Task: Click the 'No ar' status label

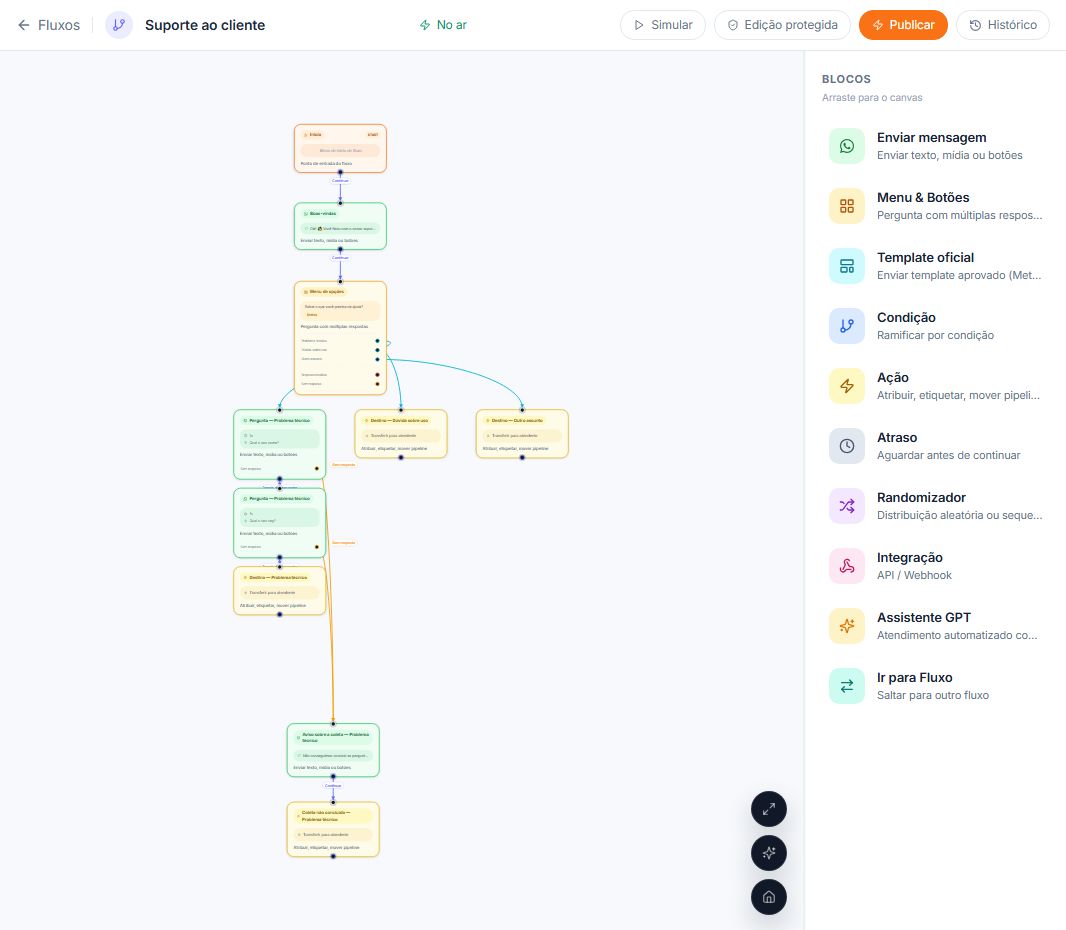Action: click(443, 25)
